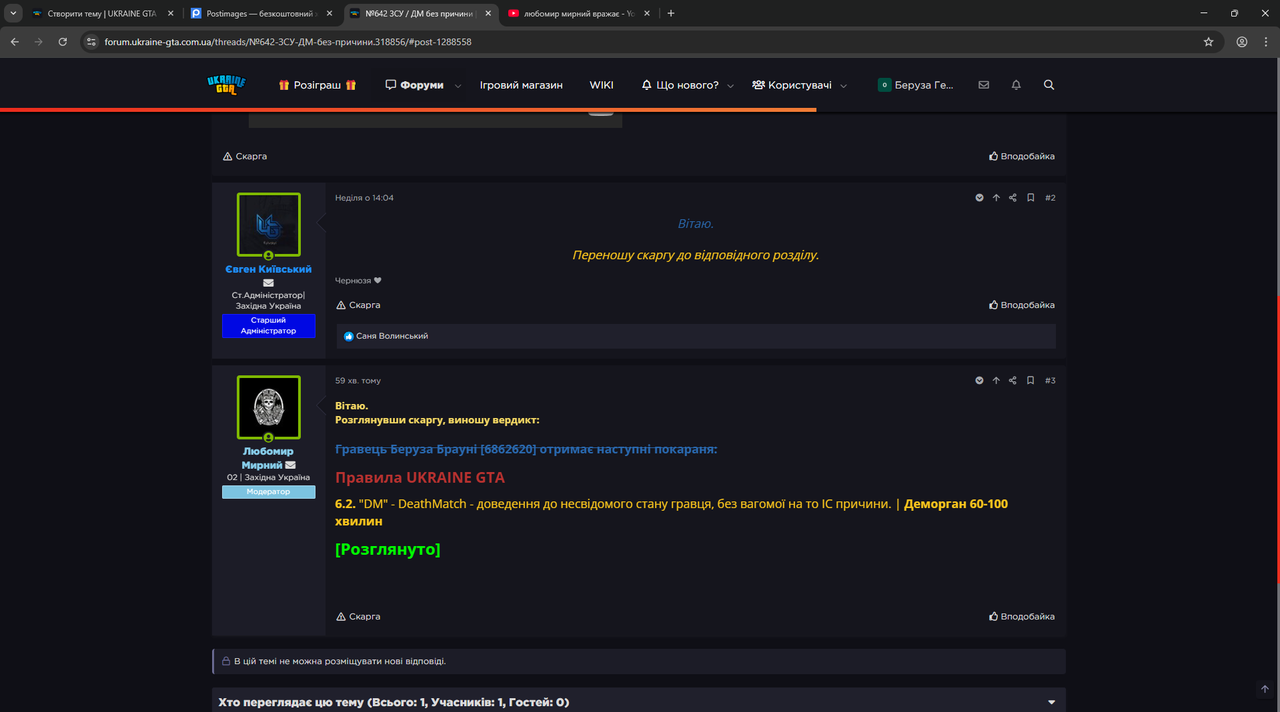The image size is (1280, 712).
Task: Expand the Що нового? menu chevron
Action: pos(731,86)
